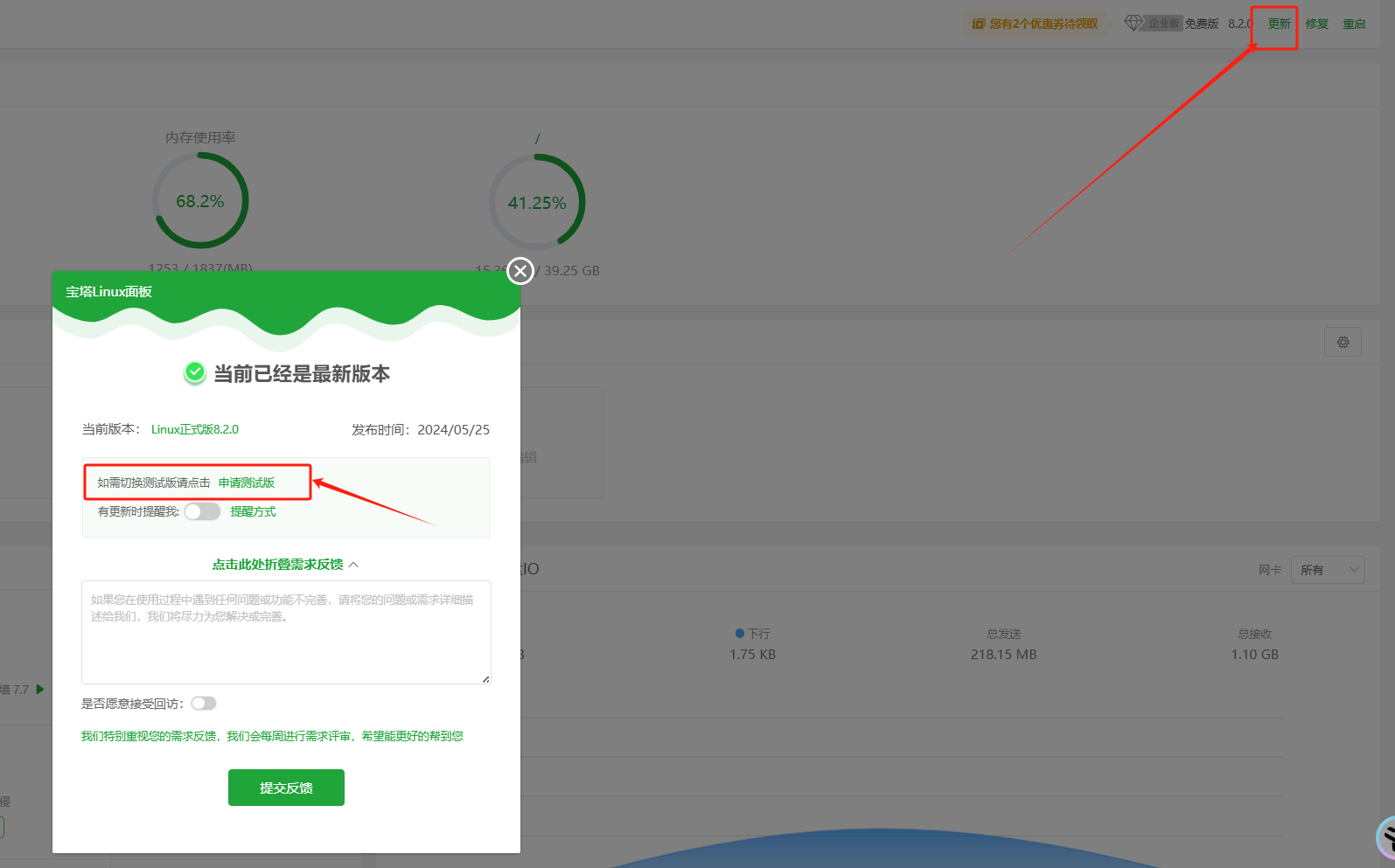Open the 提醒方式 link

pyautogui.click(x=253, y=511)
